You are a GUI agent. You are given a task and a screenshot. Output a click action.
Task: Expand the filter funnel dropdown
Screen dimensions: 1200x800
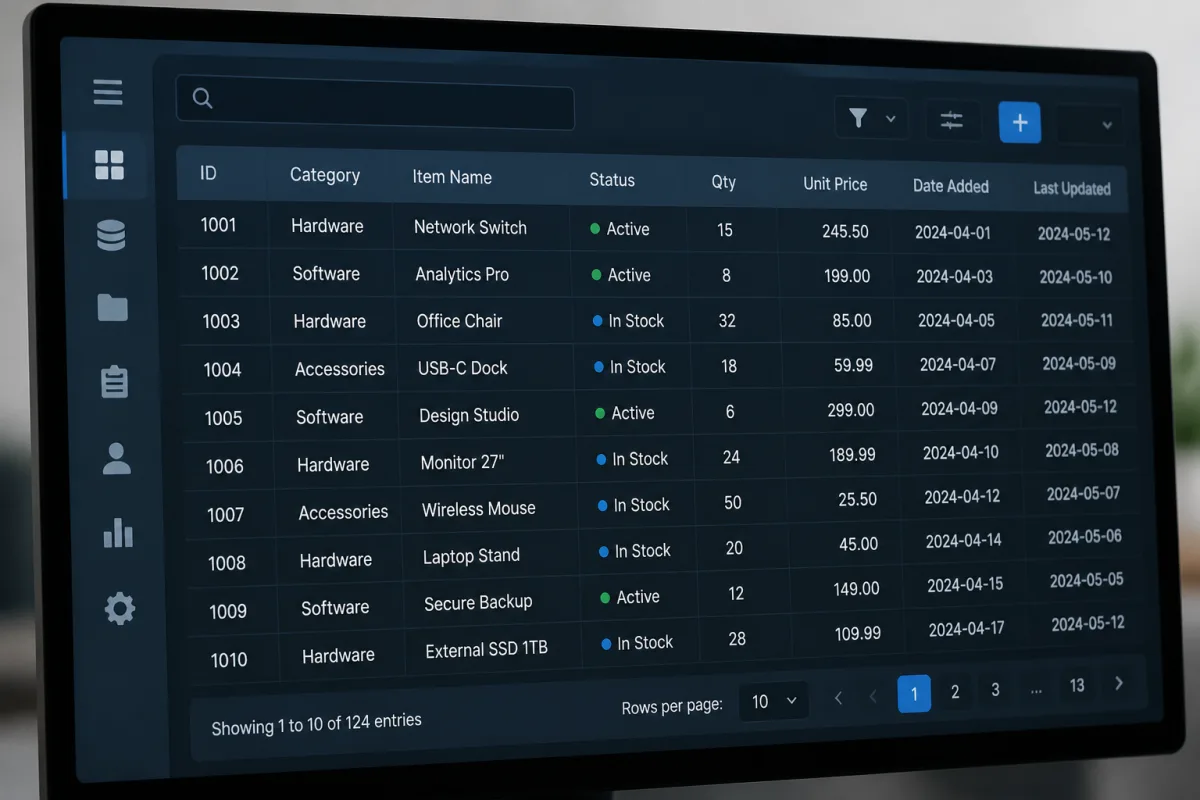pyautogui.click(x=871, y=119)
